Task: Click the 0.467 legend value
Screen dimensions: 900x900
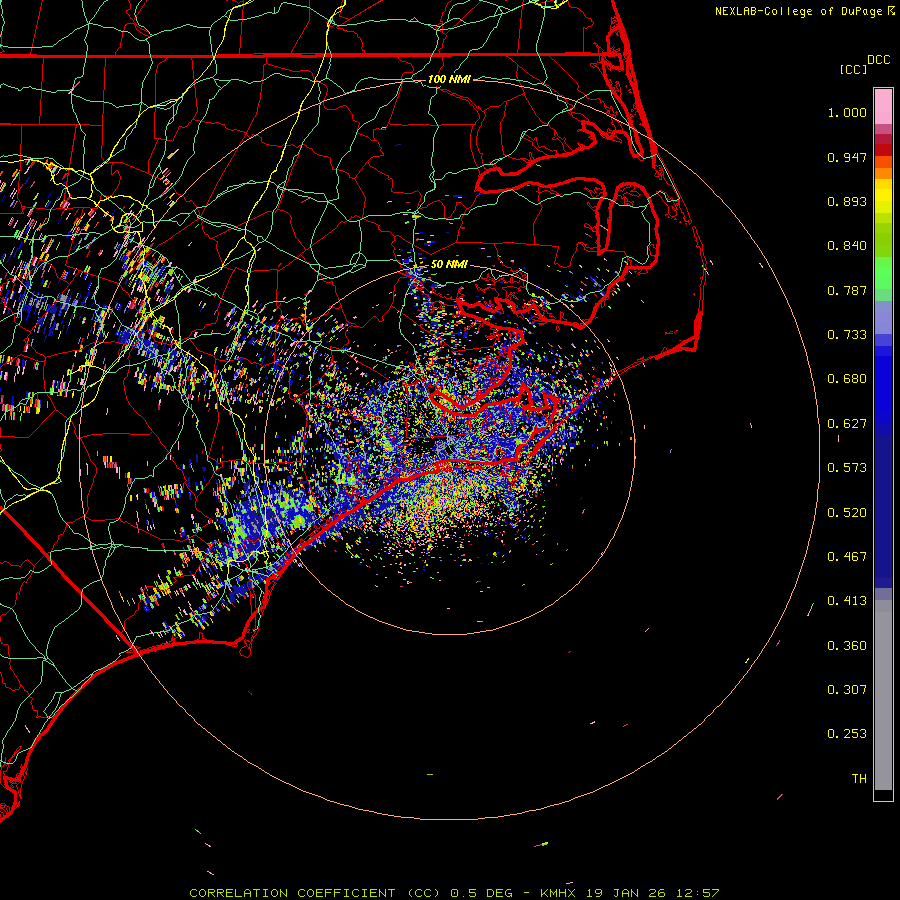Action: tap(847, 557)
